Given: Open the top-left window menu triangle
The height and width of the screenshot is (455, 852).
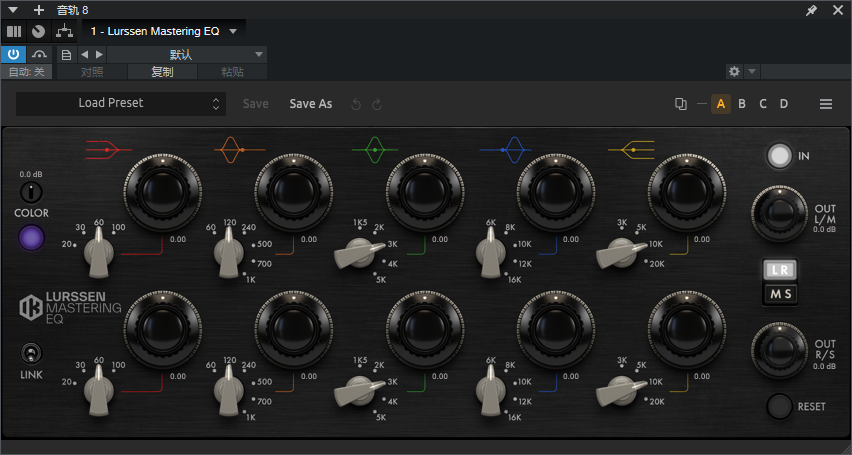Looking at the screenshot, I should coord(13,10).
